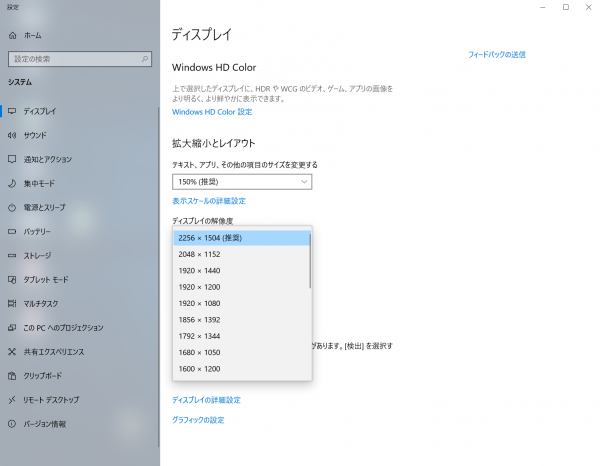
Task: Open the Clipboard icon entry
Action: click(12, 375)
